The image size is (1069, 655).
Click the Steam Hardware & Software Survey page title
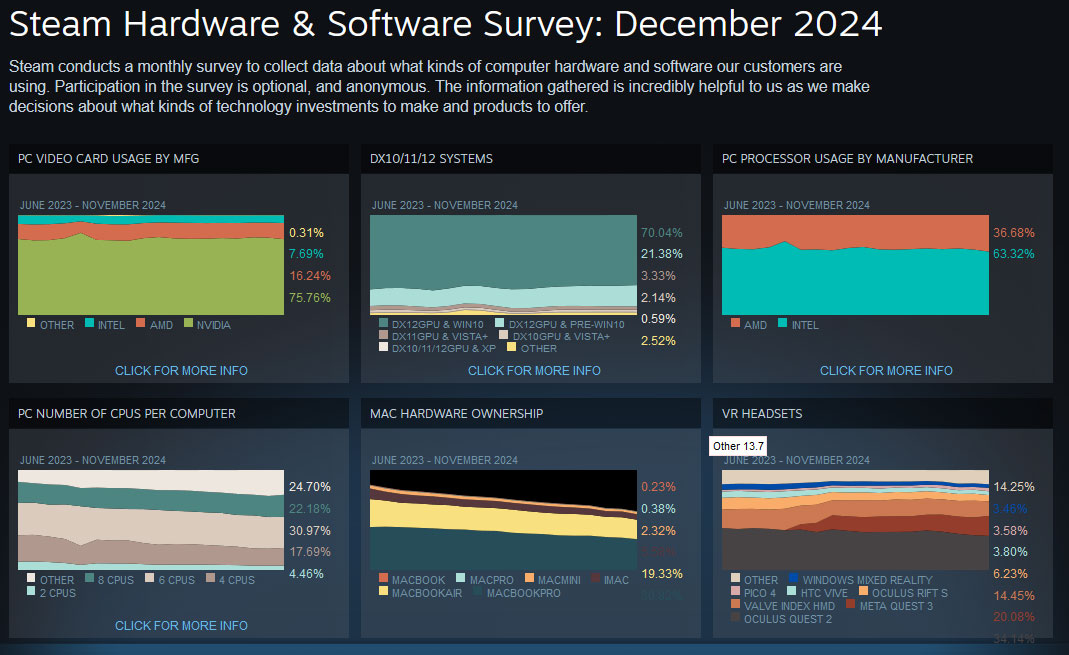point(445,24)
